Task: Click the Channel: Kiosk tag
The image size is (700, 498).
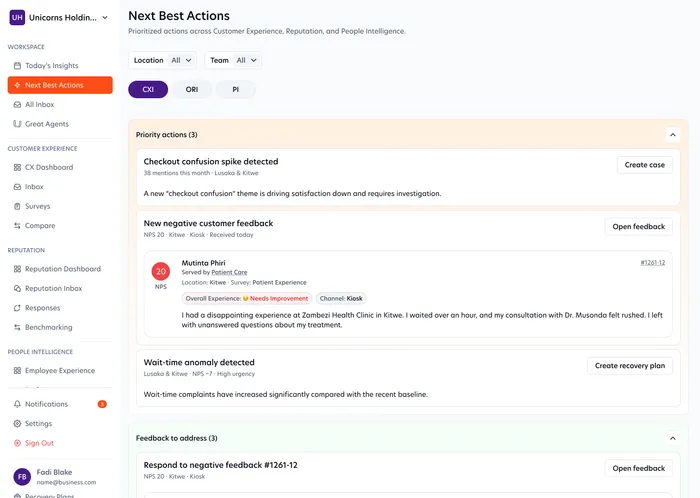Action: click(341, 298)
